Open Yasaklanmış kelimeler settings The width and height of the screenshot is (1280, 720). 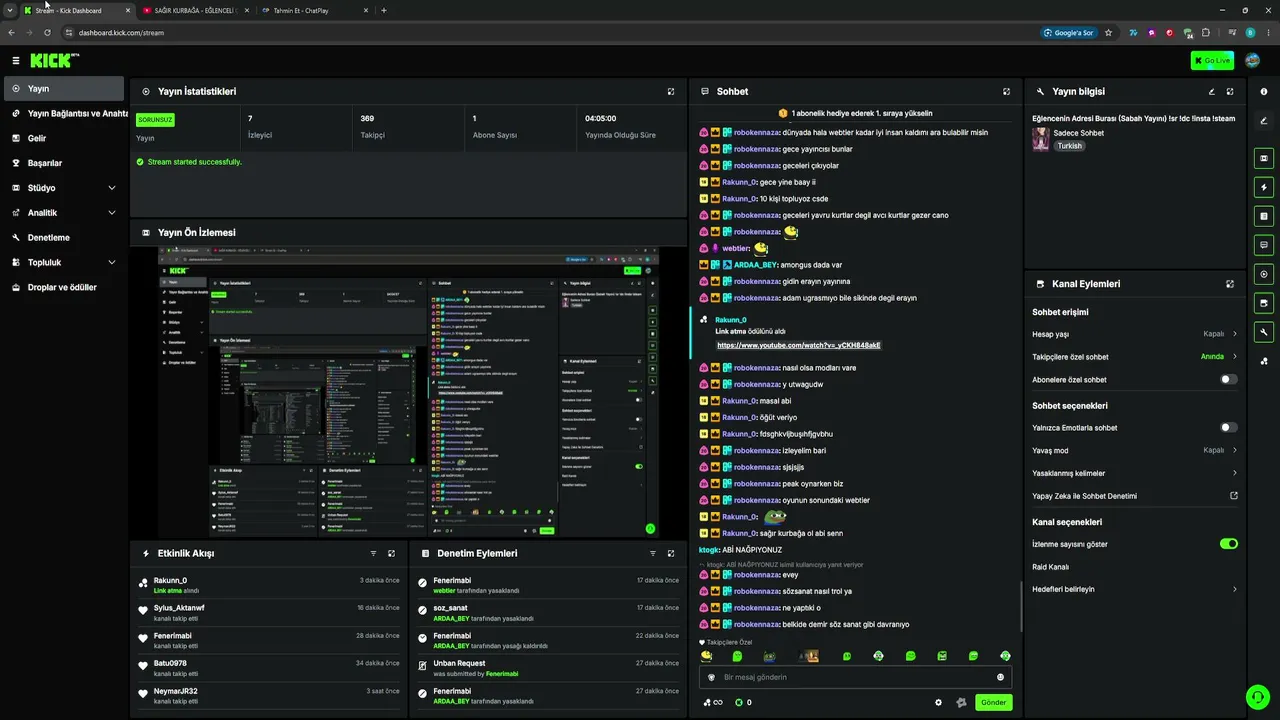(1135, 473)
